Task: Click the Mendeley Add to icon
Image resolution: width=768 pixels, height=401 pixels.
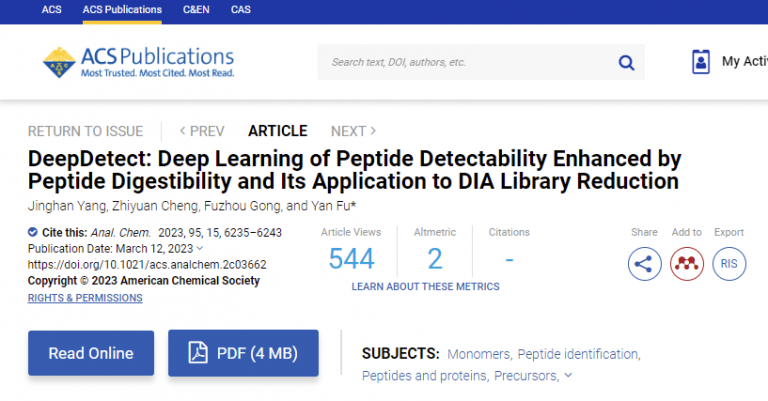Action: tap(686, 264)
